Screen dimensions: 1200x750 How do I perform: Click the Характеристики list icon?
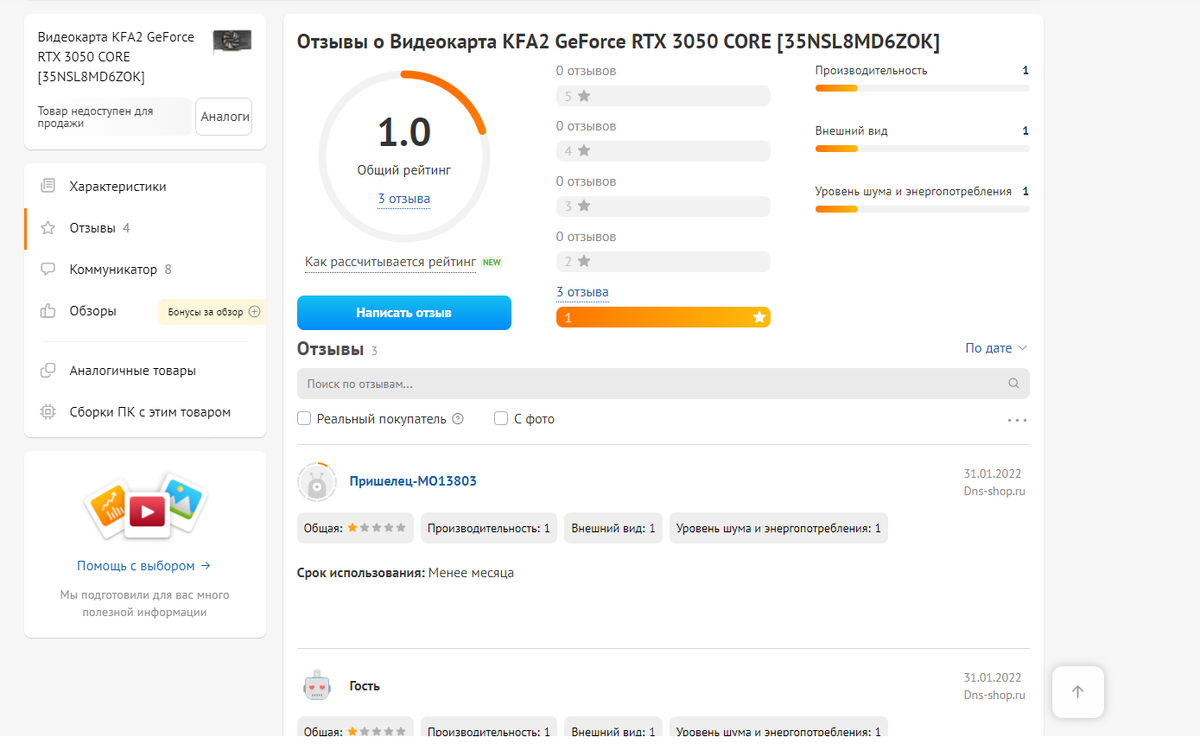pos(48,186)
